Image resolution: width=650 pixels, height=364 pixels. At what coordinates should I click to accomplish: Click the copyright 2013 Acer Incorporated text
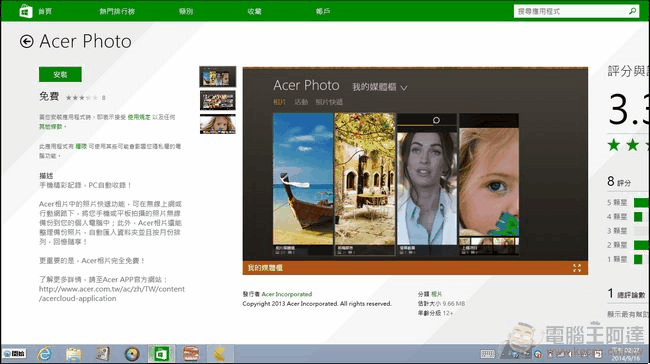(317, 304)
